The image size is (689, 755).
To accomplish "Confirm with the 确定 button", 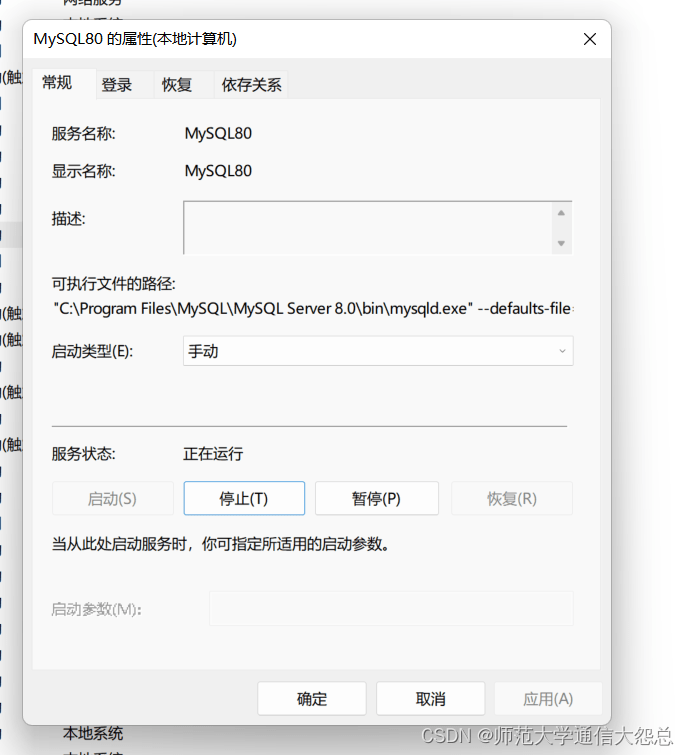I will (x=312, y=699).
